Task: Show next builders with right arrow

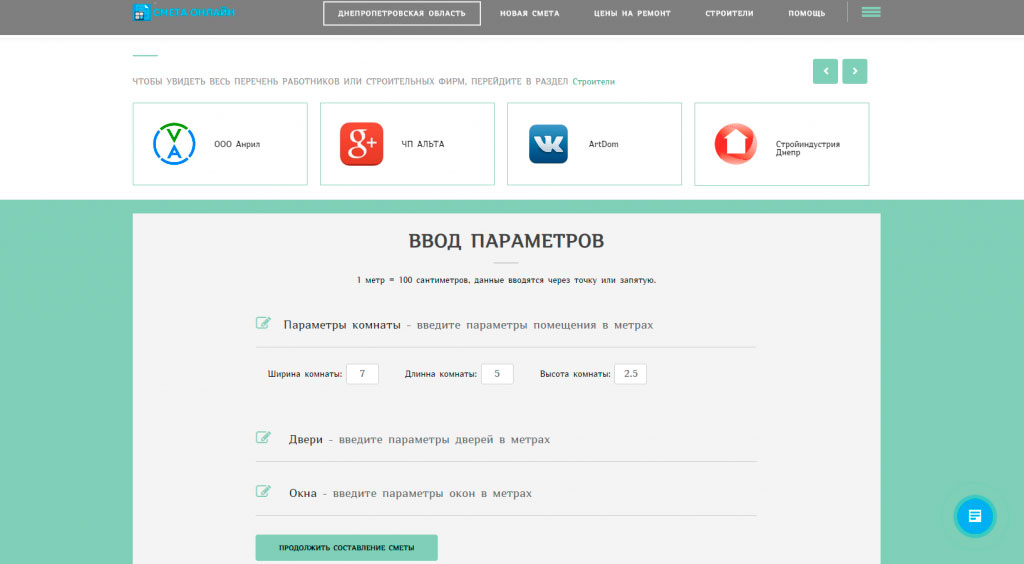Action: pyautogui.click(x=854, y=71)
